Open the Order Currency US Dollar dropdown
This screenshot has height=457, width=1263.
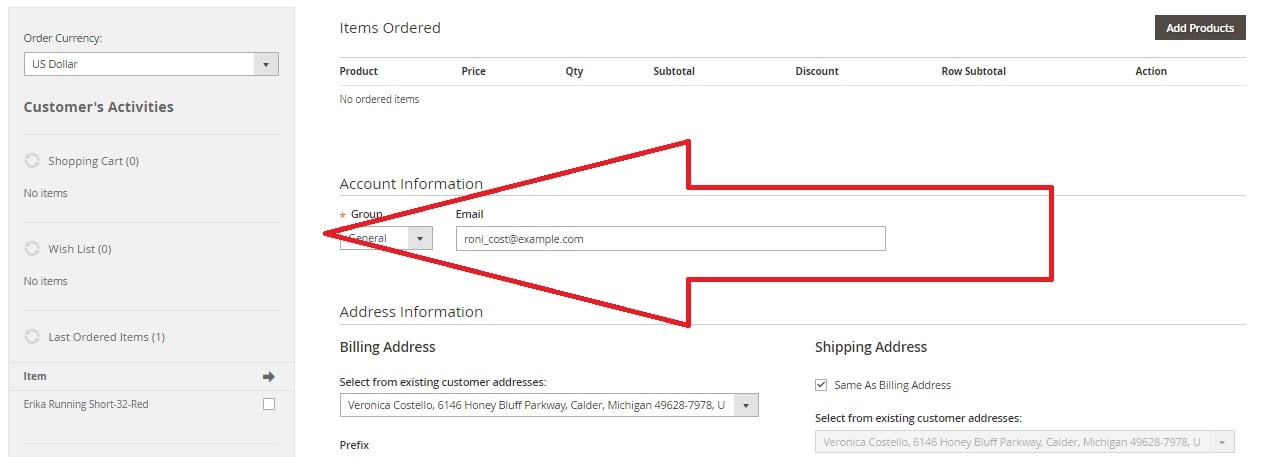click(x=151, y=64)
